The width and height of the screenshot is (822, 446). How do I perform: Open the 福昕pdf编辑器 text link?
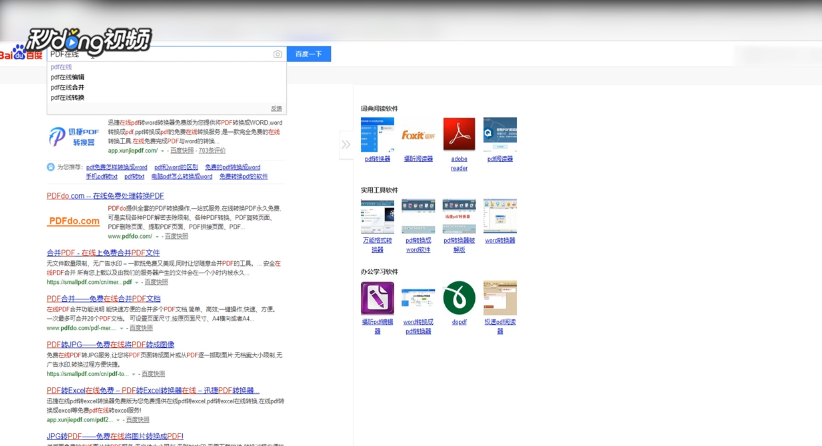click(x=377, y=327)
